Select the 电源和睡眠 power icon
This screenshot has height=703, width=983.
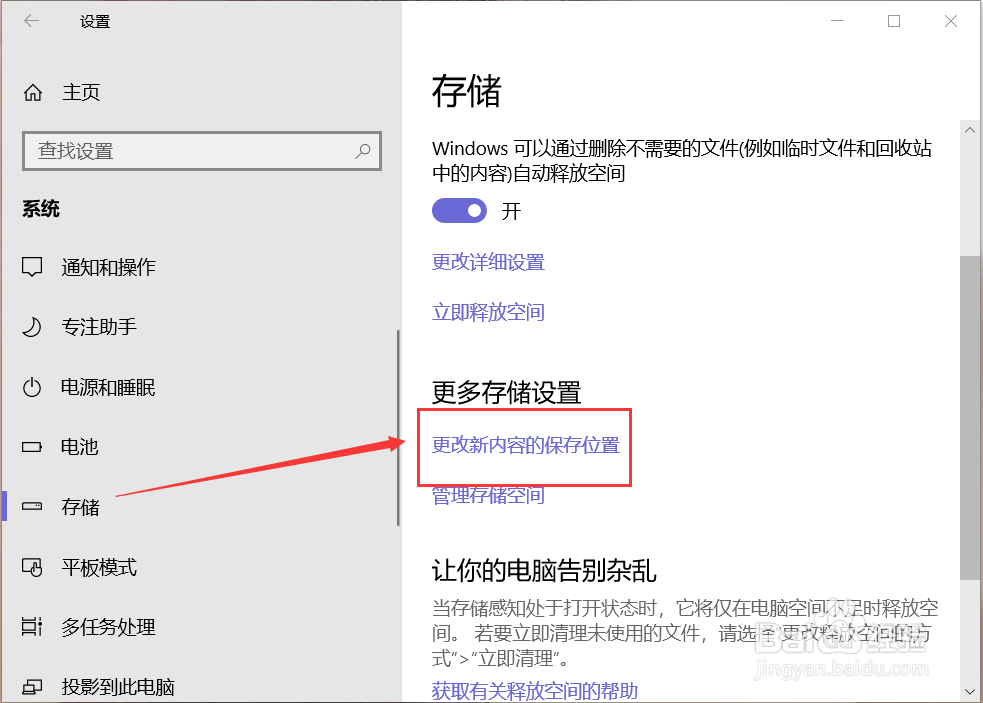(x=33, y=387)
